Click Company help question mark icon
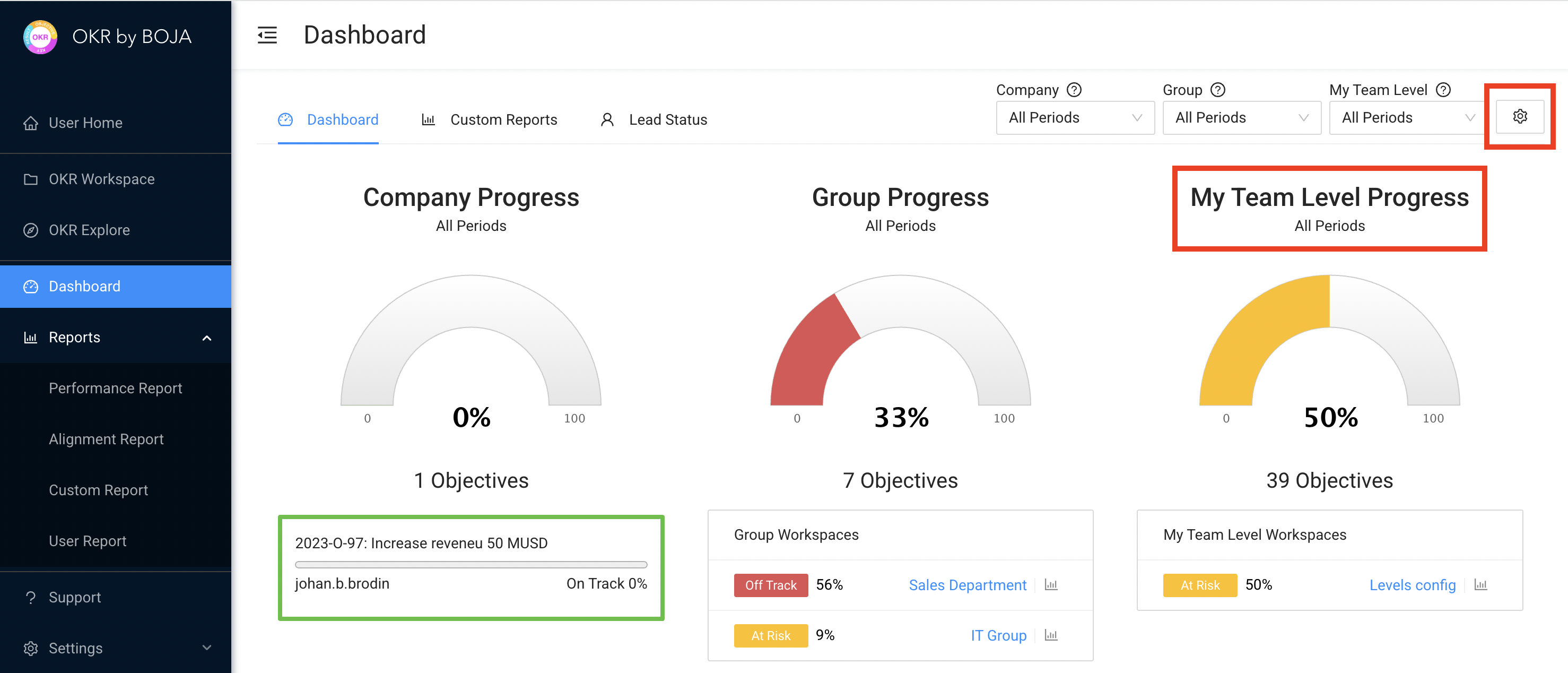This screenshot has height=673, width=1568. click(1074, 90)
